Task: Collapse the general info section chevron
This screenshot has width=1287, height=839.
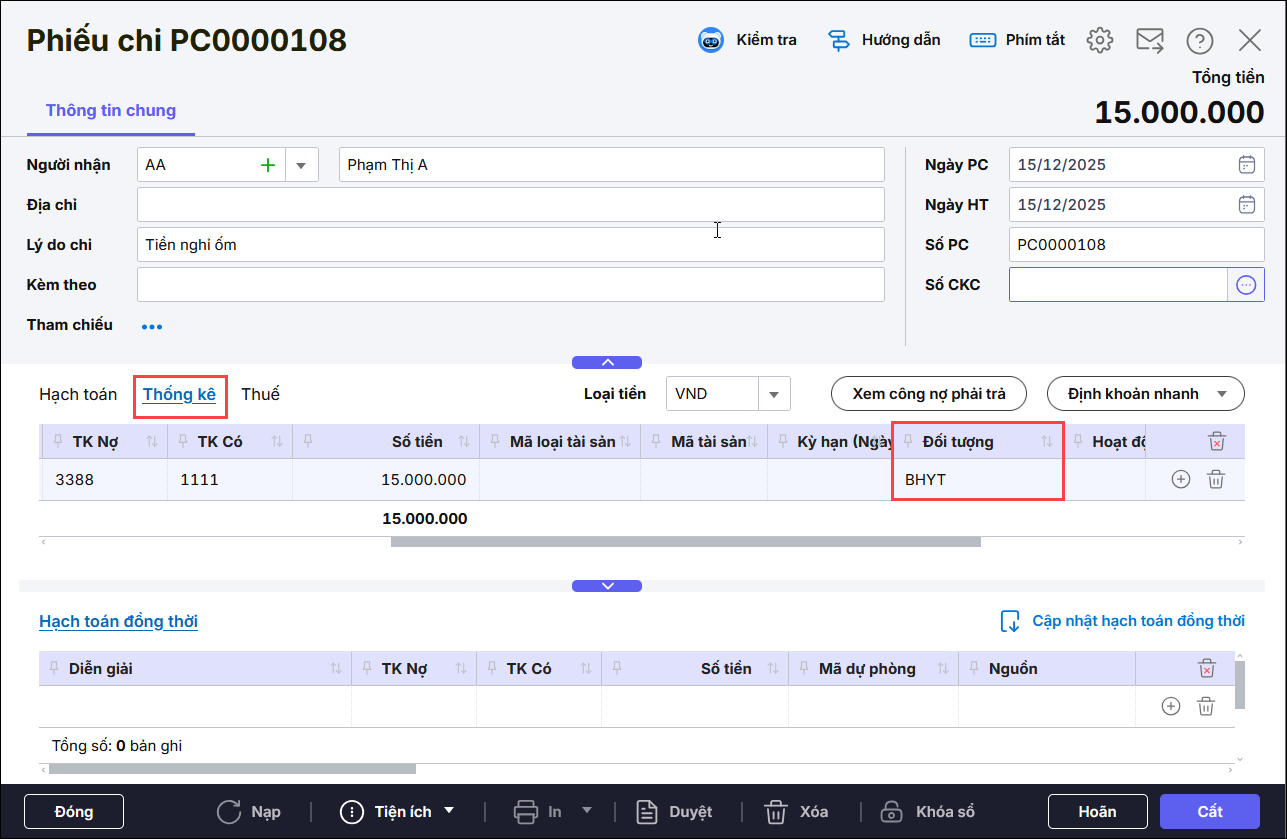Action: [607, 362]
